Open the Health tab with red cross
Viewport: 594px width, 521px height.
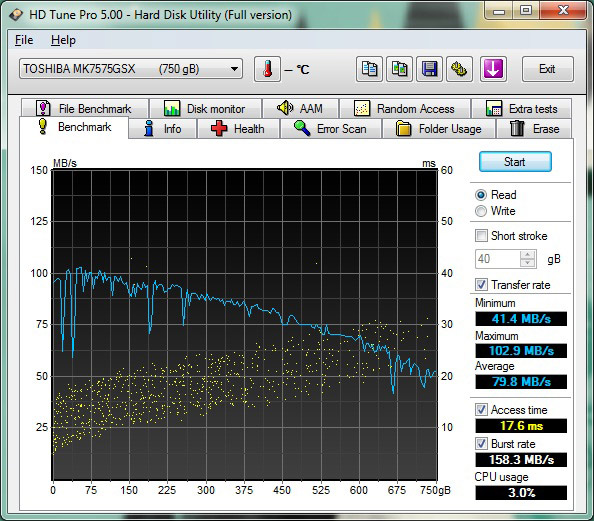coord(238,129)
